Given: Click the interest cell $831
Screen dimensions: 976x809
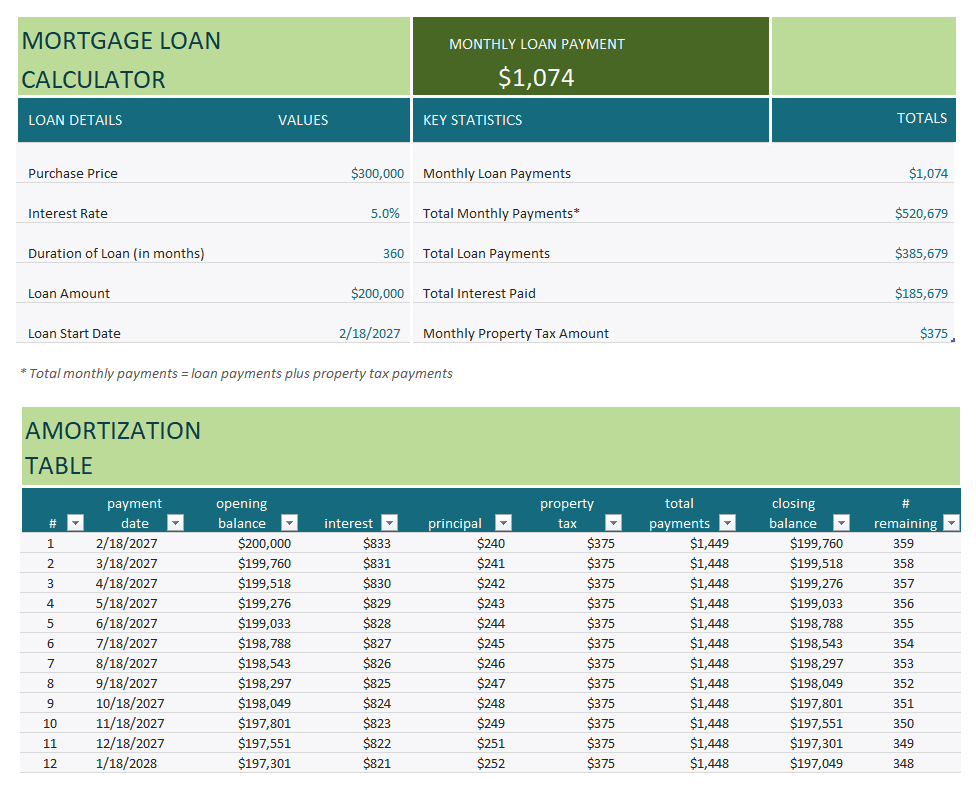Looking at the screenshot, I should pos(377,563).
